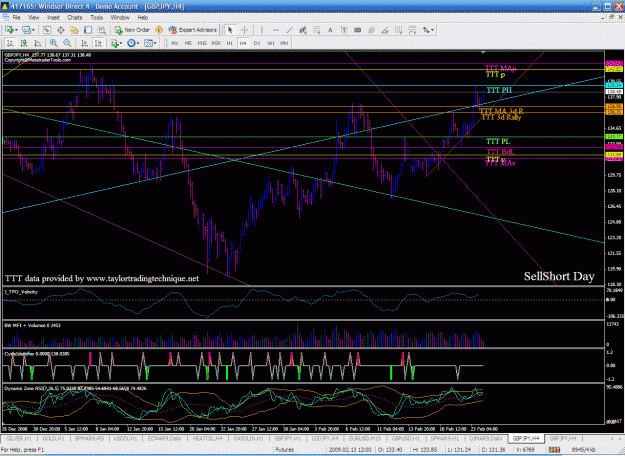Click the connection status bars icon

[554, 450]
